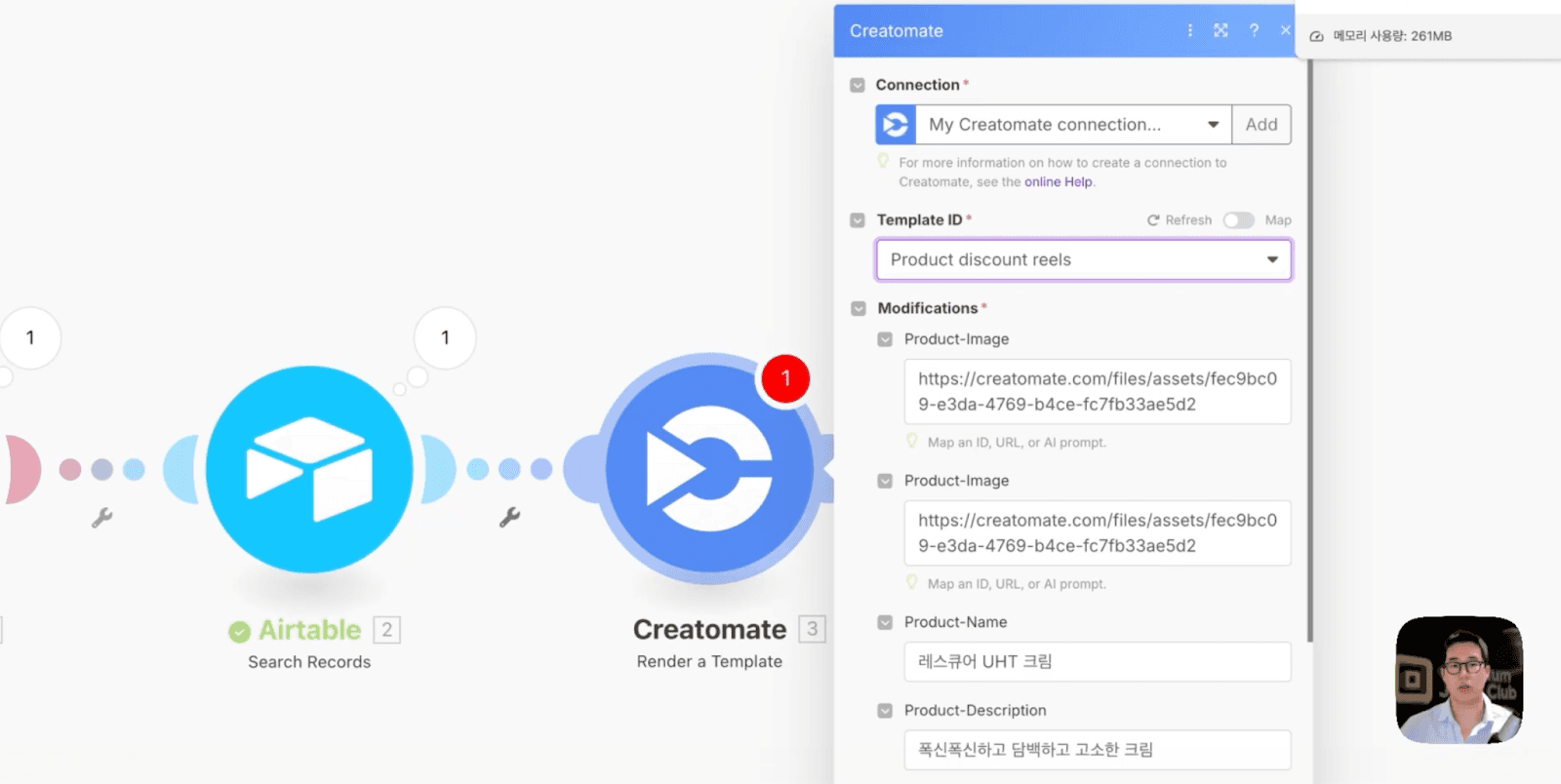The image size is (1561, 784).
Task: Toggle the Connection field checkbox
Action: coord(858,85)
